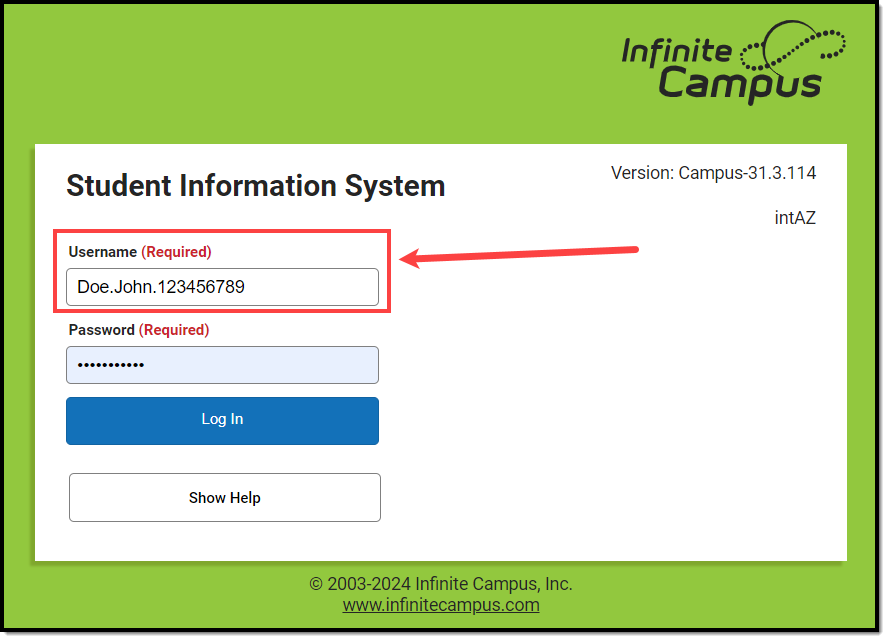Viewport: 887px width, 640px height.
Task: Focus the Password input field
Action: point(222,365)
